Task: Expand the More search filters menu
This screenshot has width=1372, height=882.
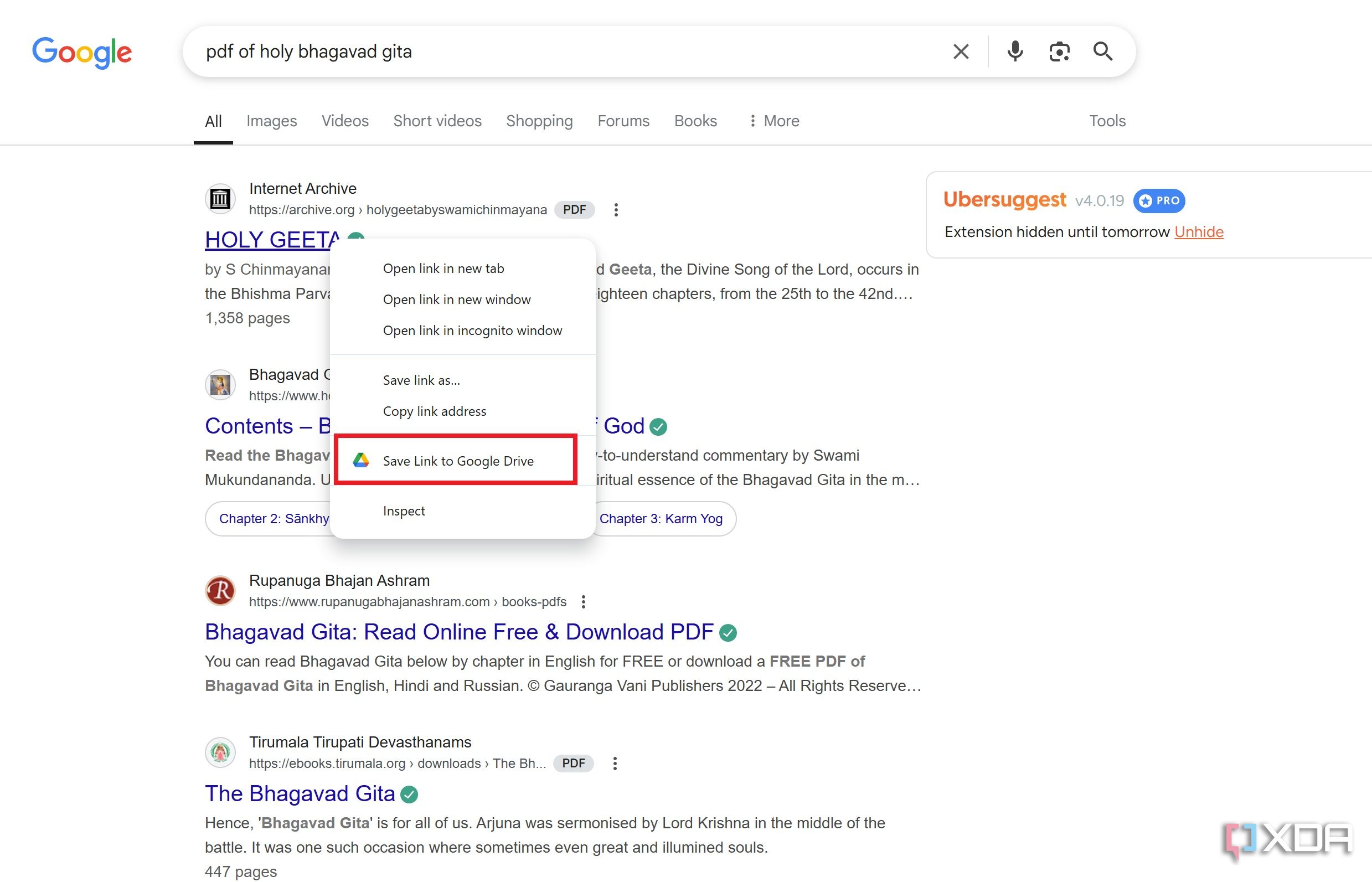Action: pos(773,121)
